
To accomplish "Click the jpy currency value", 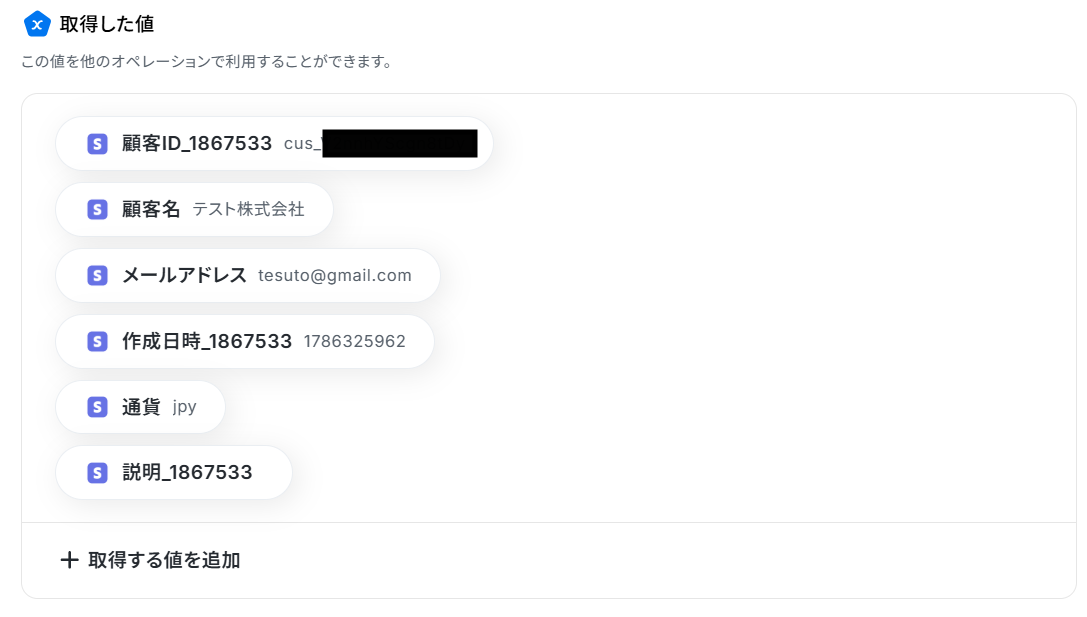I will [x=184, y=408].
